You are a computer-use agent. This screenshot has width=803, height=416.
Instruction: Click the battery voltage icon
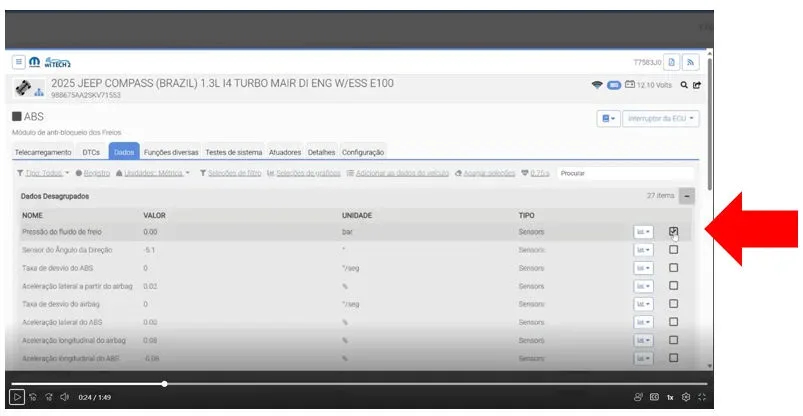pyautogui.click(x=629, y=85)
